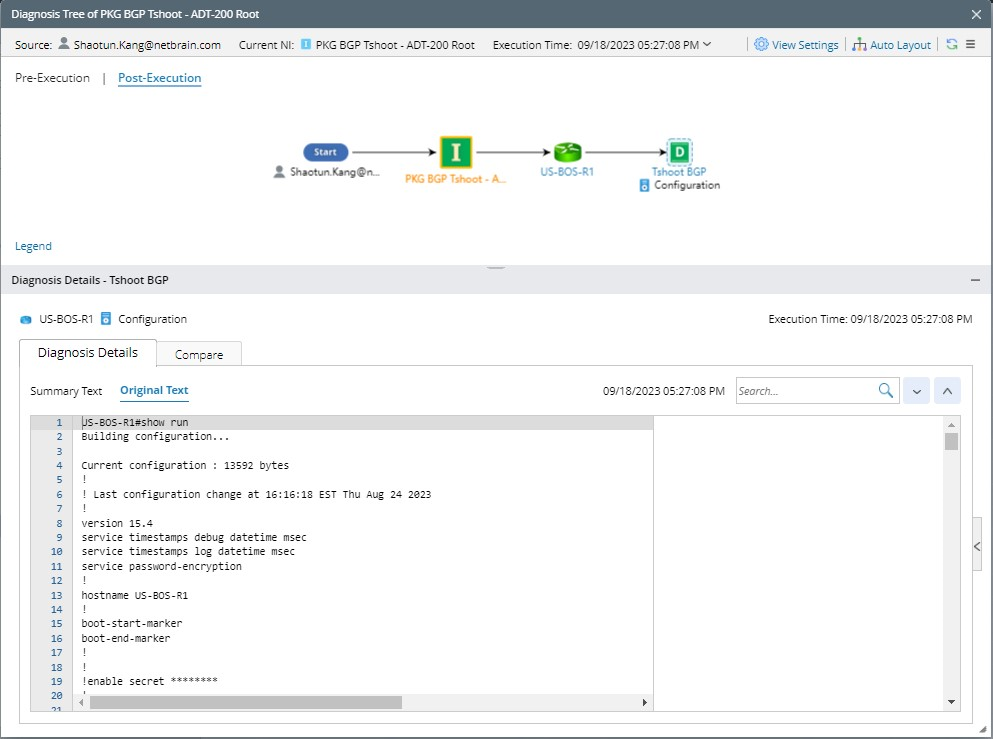Click the scroll up arrow
The image size is (993, 739).
(951, 424)
